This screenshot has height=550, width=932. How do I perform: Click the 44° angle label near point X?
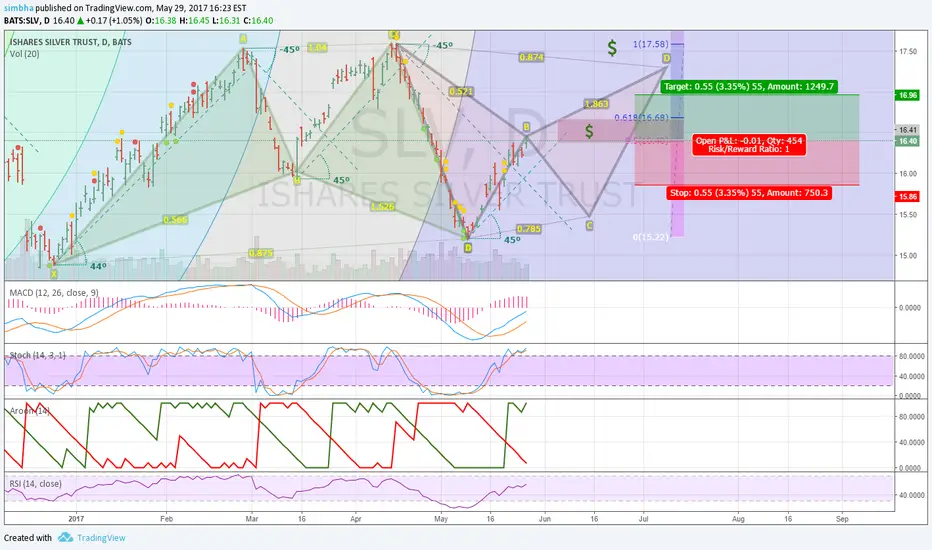click(x=98, y=266)
